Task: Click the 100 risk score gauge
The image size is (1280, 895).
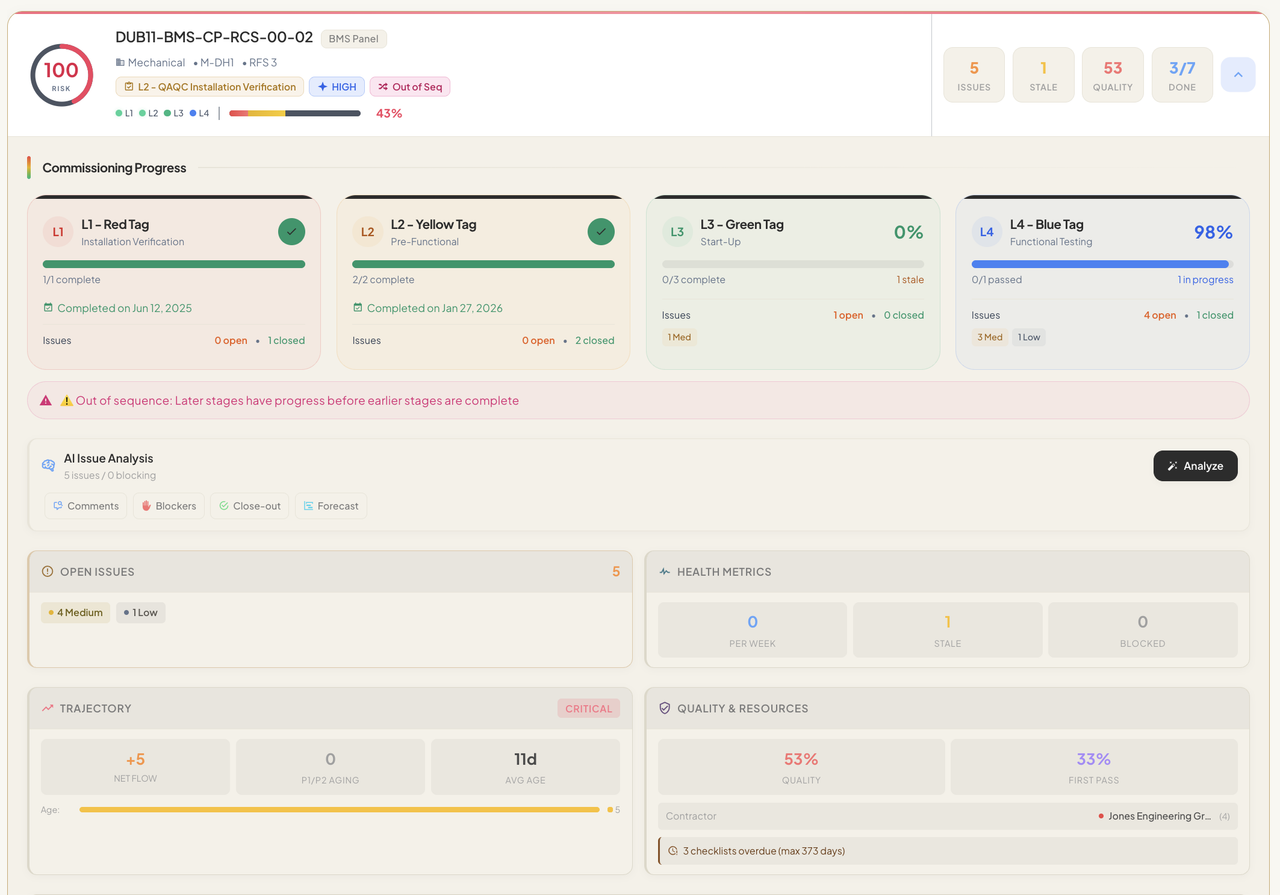Action: [x=61, y=75]
